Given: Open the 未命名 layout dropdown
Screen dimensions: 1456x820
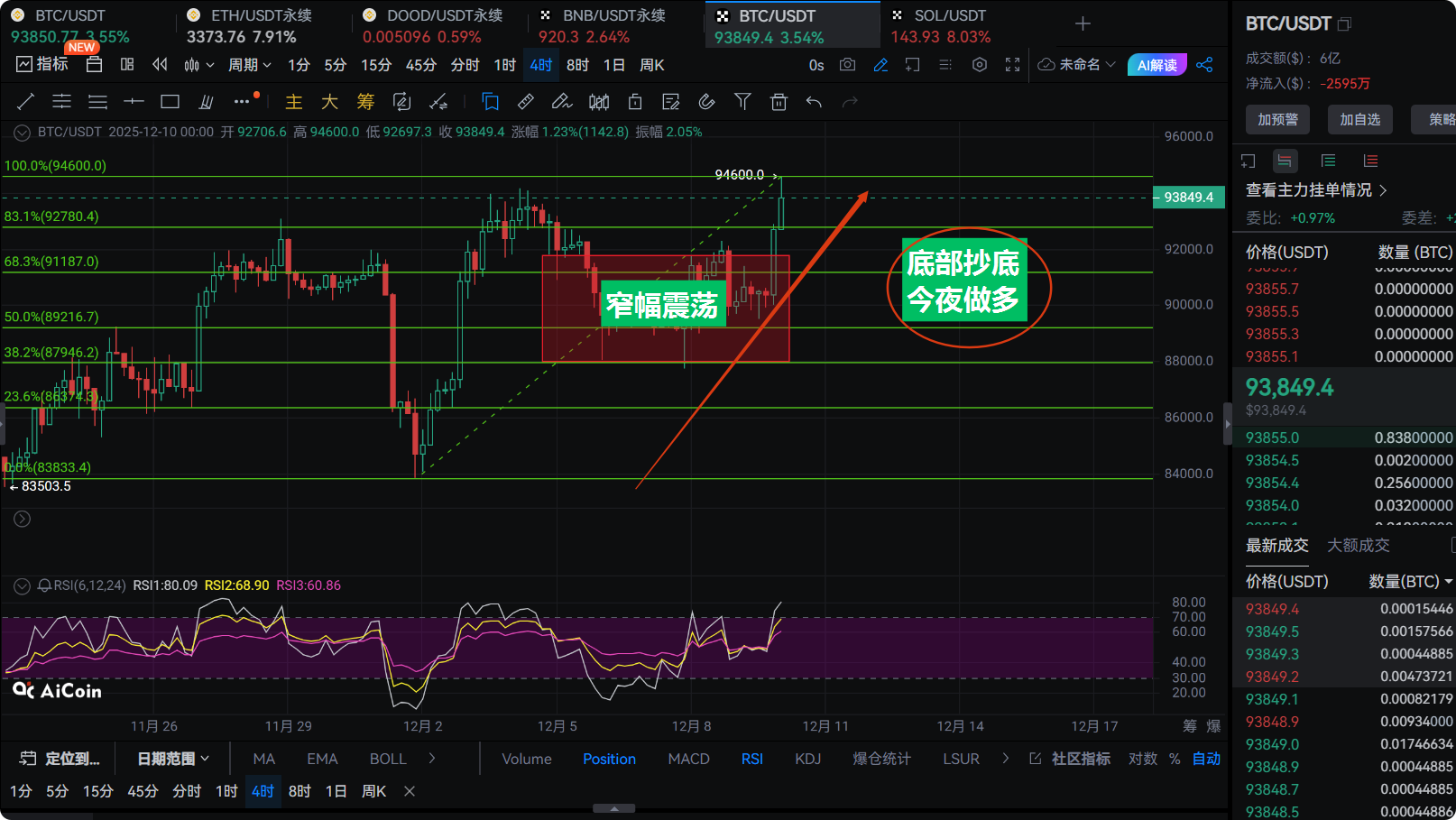Looking at the screenshot, I should click(1077, 65).
